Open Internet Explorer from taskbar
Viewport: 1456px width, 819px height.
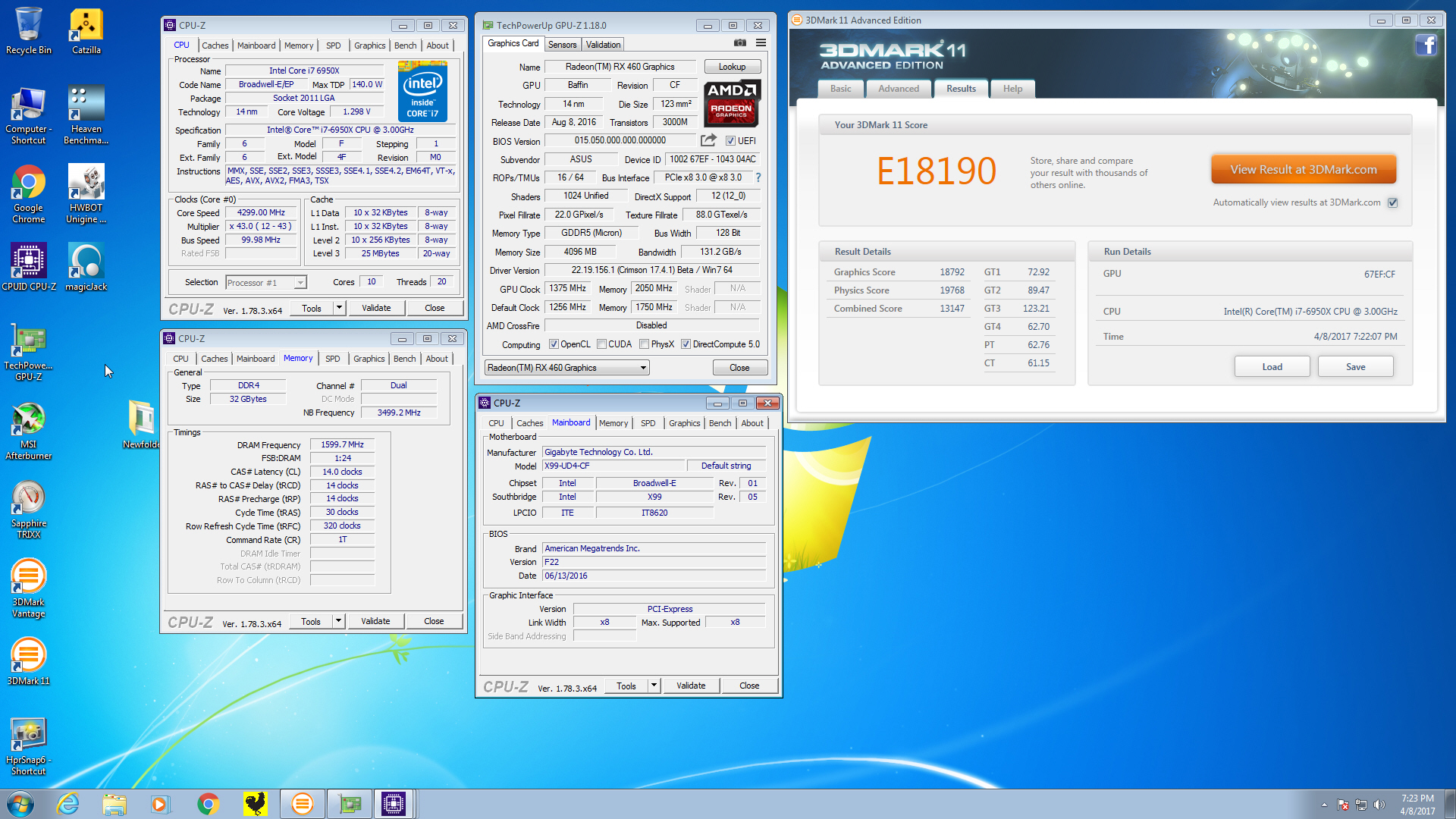(68, 804)
